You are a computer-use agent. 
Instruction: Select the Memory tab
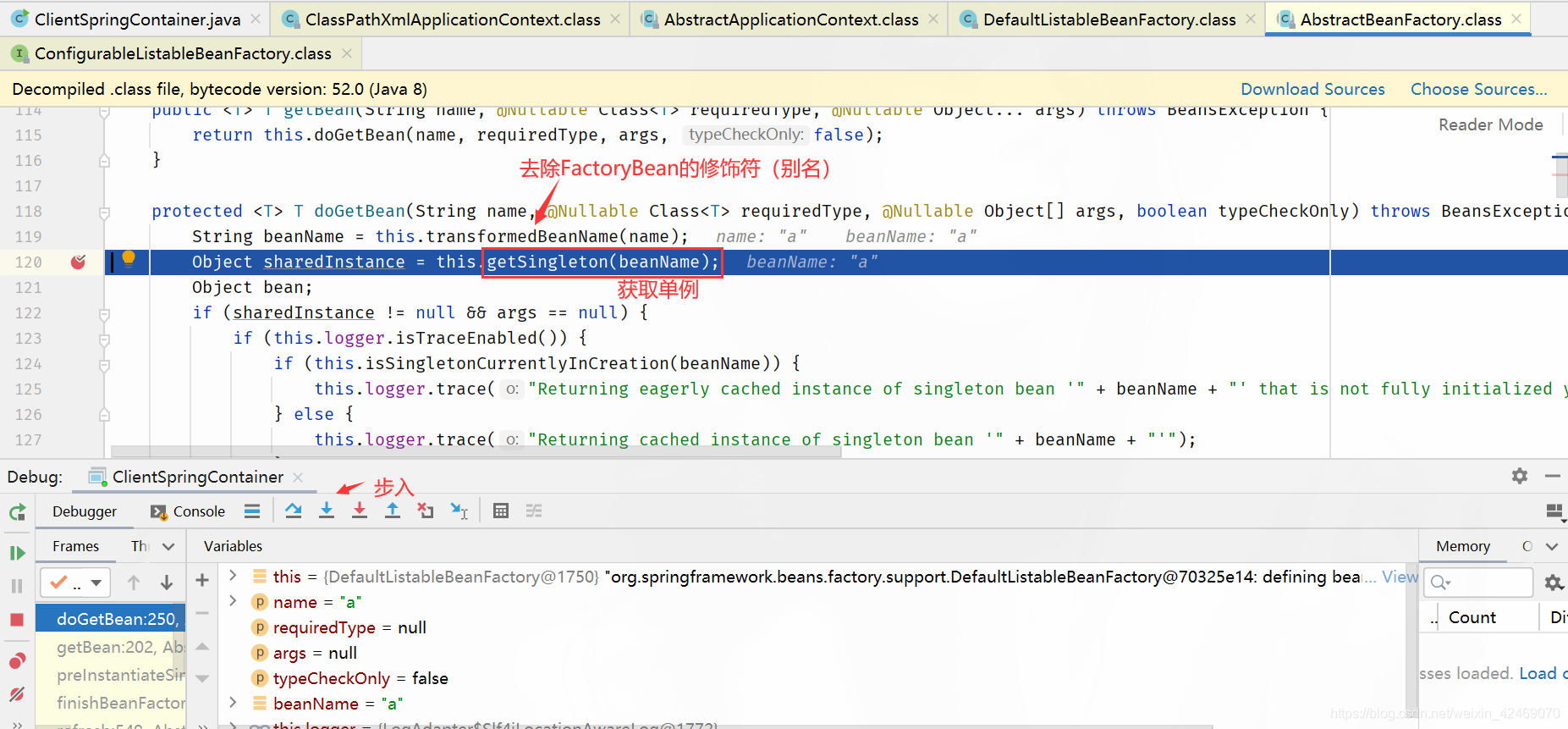(1462, 546)
